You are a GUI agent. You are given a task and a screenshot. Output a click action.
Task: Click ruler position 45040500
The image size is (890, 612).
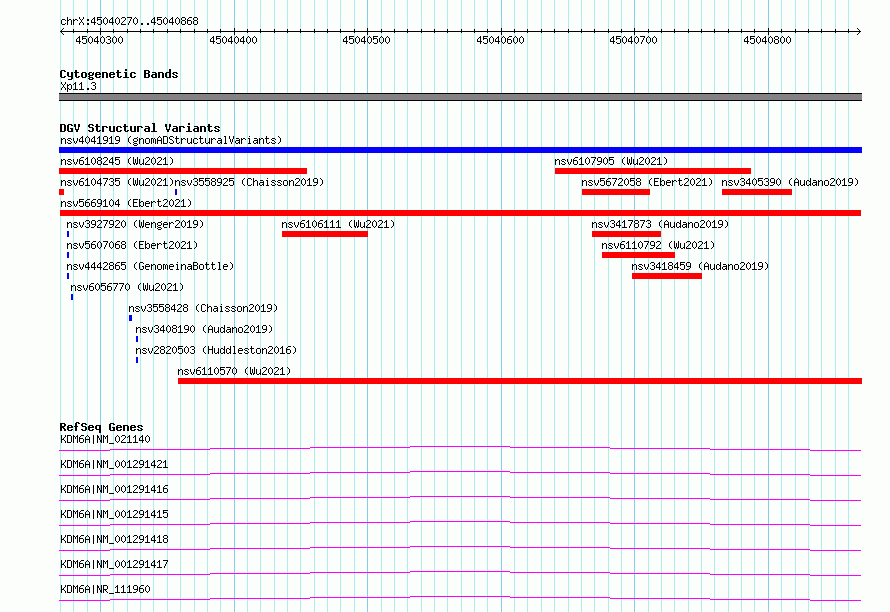367,40
